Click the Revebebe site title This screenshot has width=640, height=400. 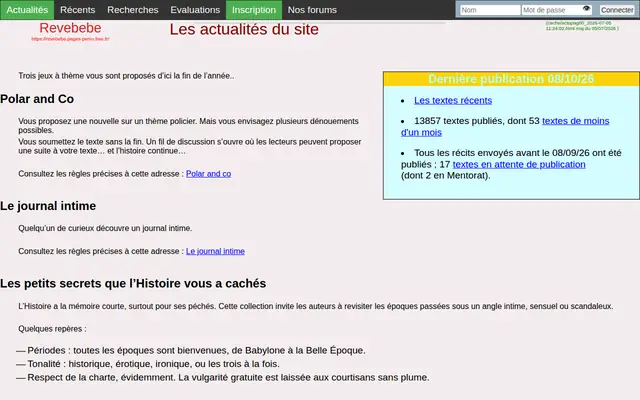pyautogui.click(x=70, y=28)
